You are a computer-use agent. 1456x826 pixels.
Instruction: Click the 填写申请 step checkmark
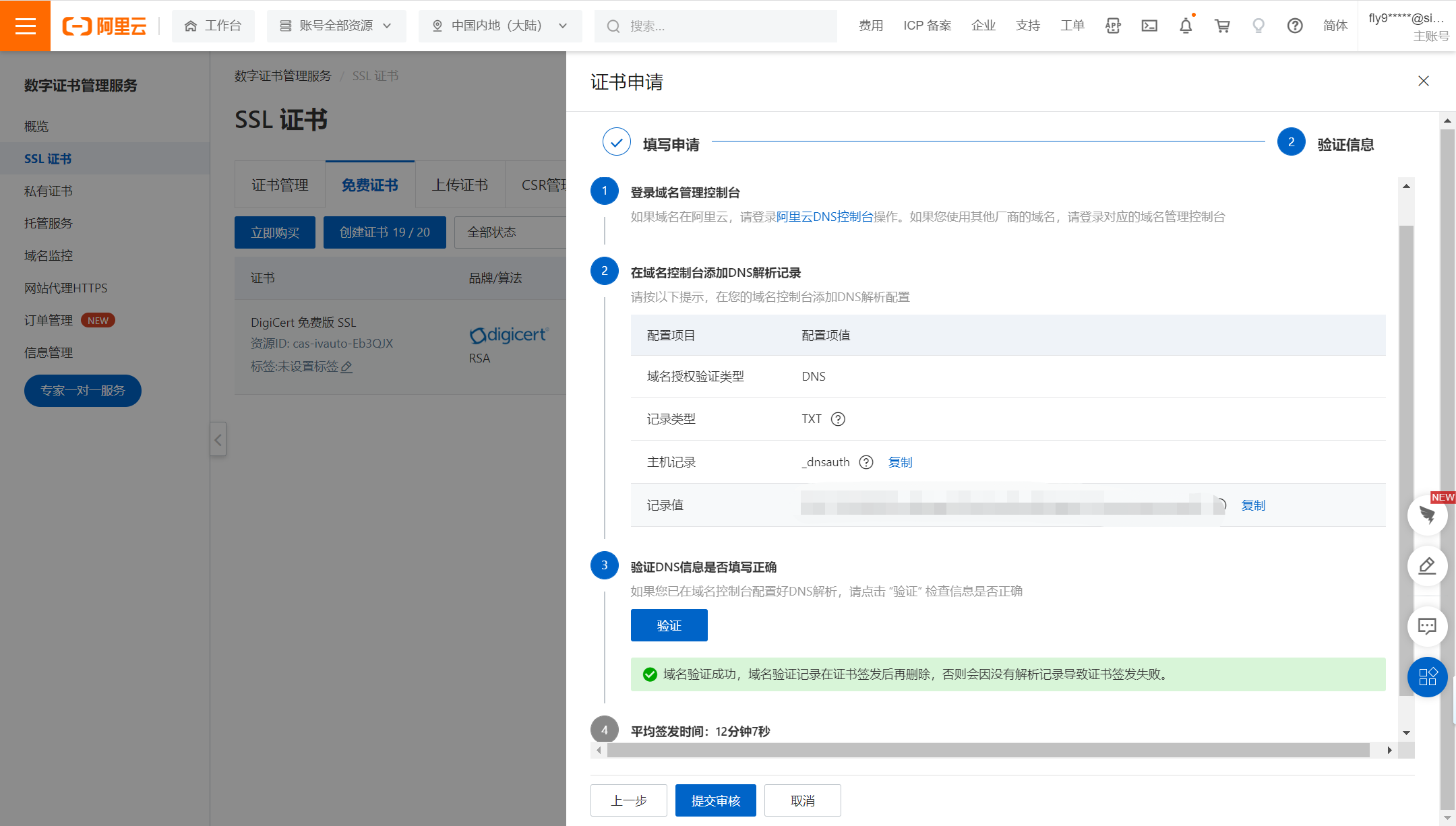coord(617,142)
